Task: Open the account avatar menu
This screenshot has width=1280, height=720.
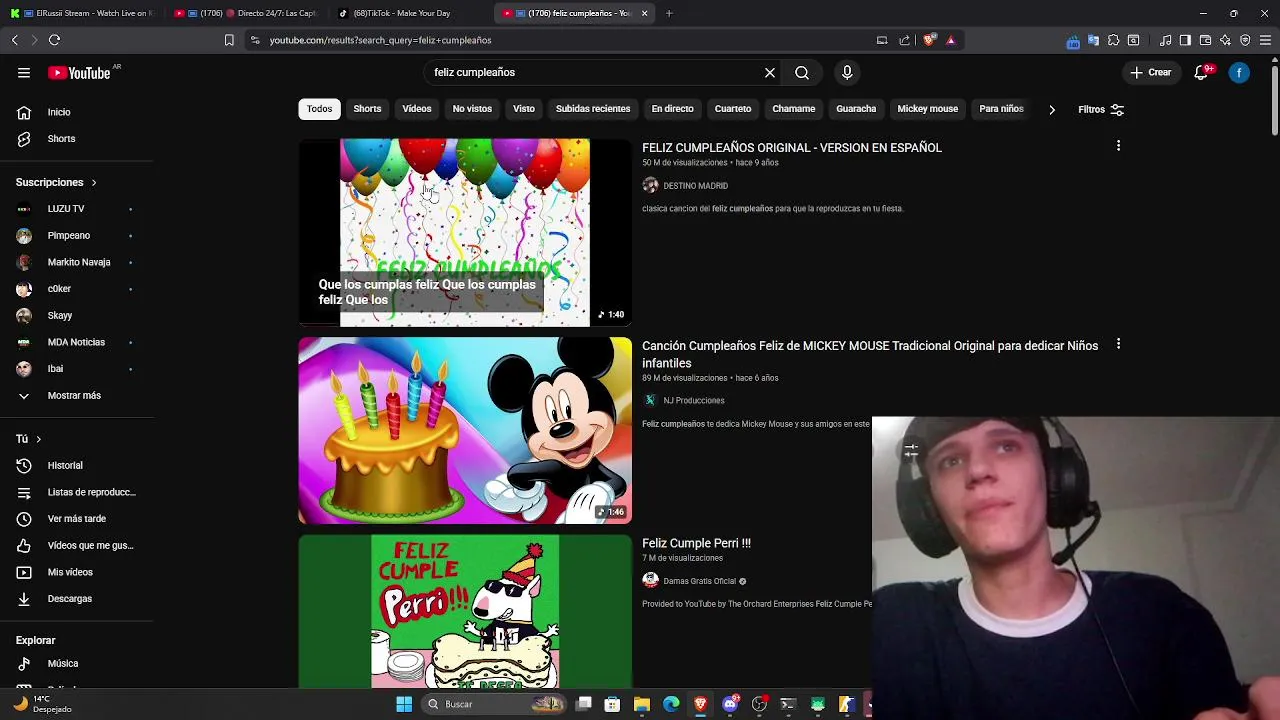Action: point(1239,72)
